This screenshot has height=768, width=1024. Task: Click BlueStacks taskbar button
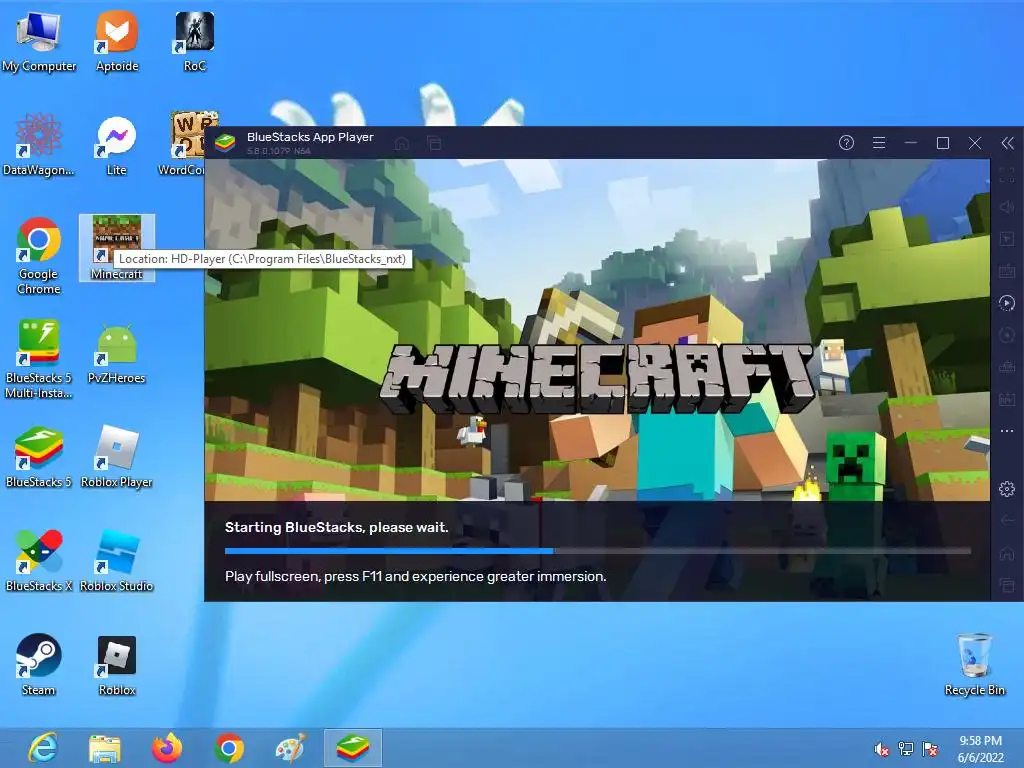tap(353, 748)
